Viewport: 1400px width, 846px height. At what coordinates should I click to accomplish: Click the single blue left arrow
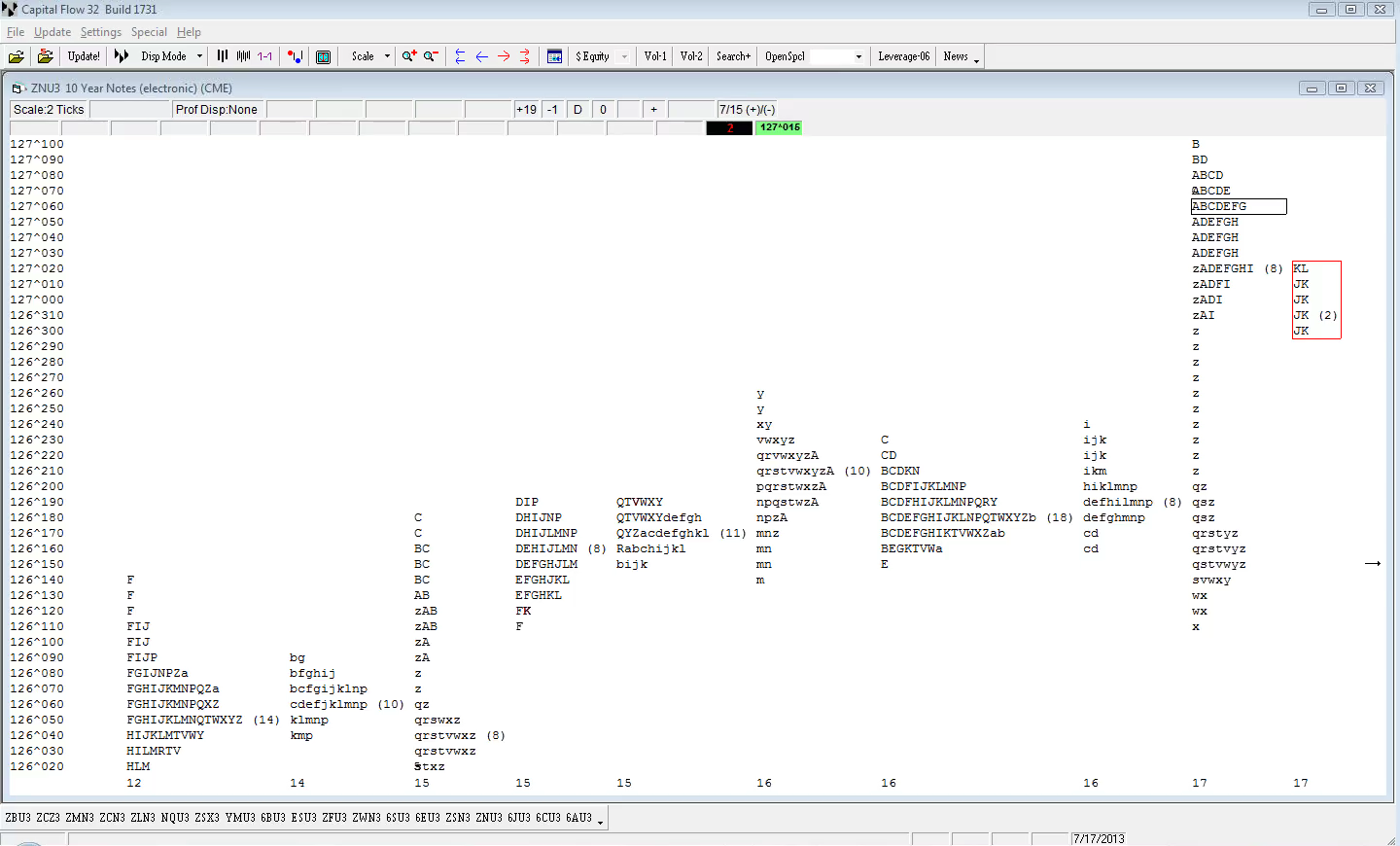tap(482, 56)
